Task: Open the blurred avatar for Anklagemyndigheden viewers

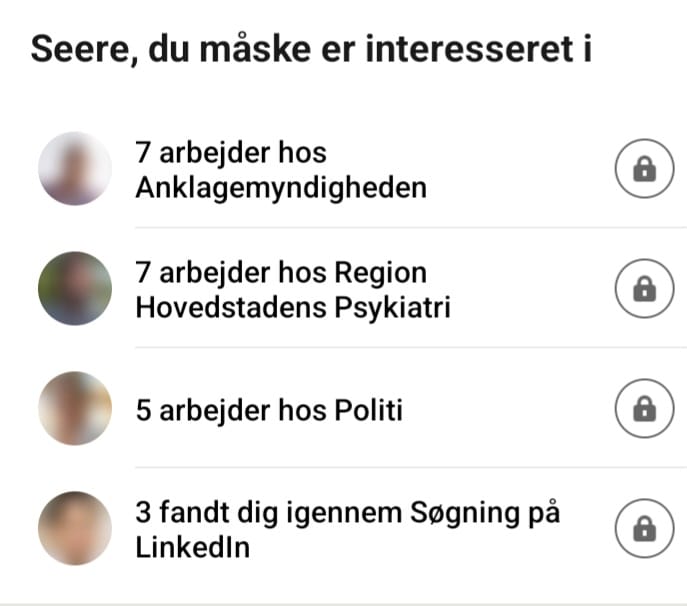Action: pos(75,168)
